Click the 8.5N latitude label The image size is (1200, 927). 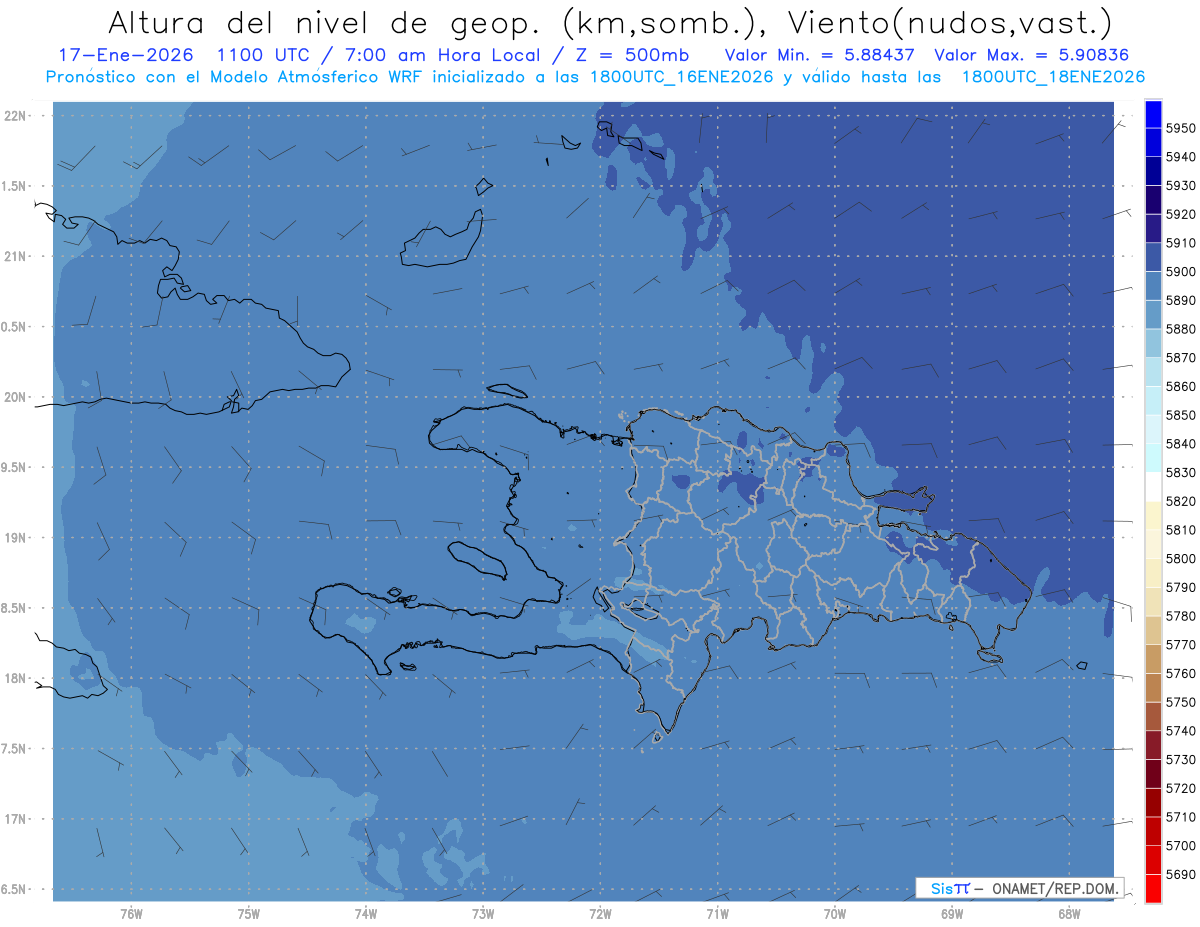13,608
